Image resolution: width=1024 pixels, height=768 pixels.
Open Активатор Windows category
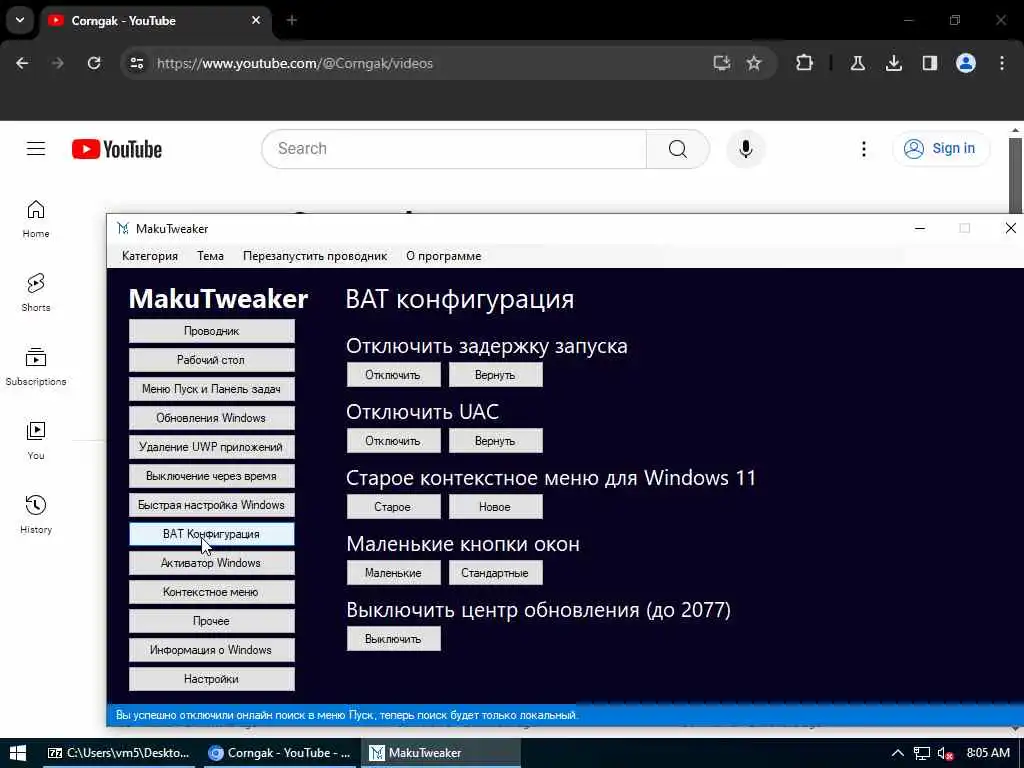click(x=212, y=563)
